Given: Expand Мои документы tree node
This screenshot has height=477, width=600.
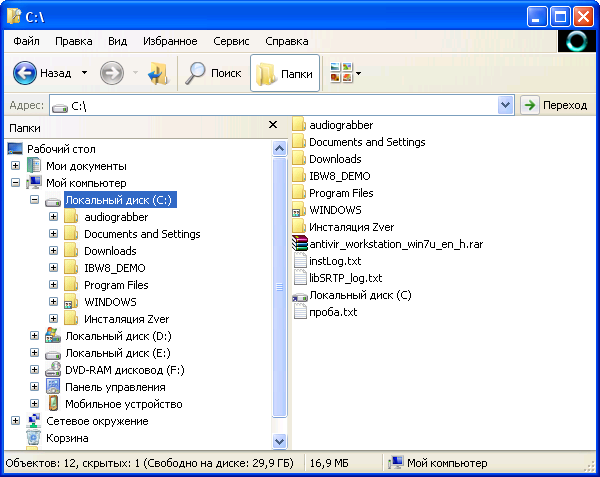Looking at the screenshot, I should 15,166.
